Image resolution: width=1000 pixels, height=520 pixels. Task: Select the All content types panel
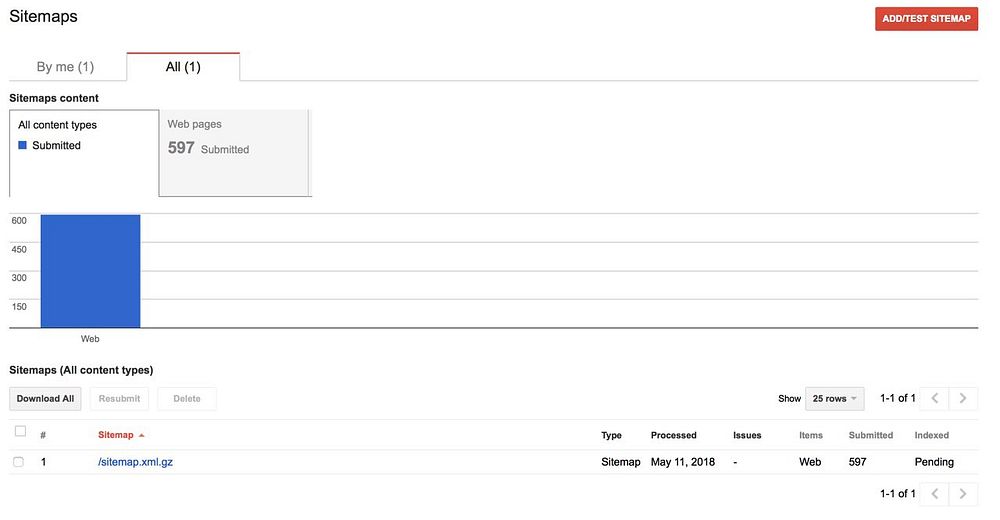(84, 152)
